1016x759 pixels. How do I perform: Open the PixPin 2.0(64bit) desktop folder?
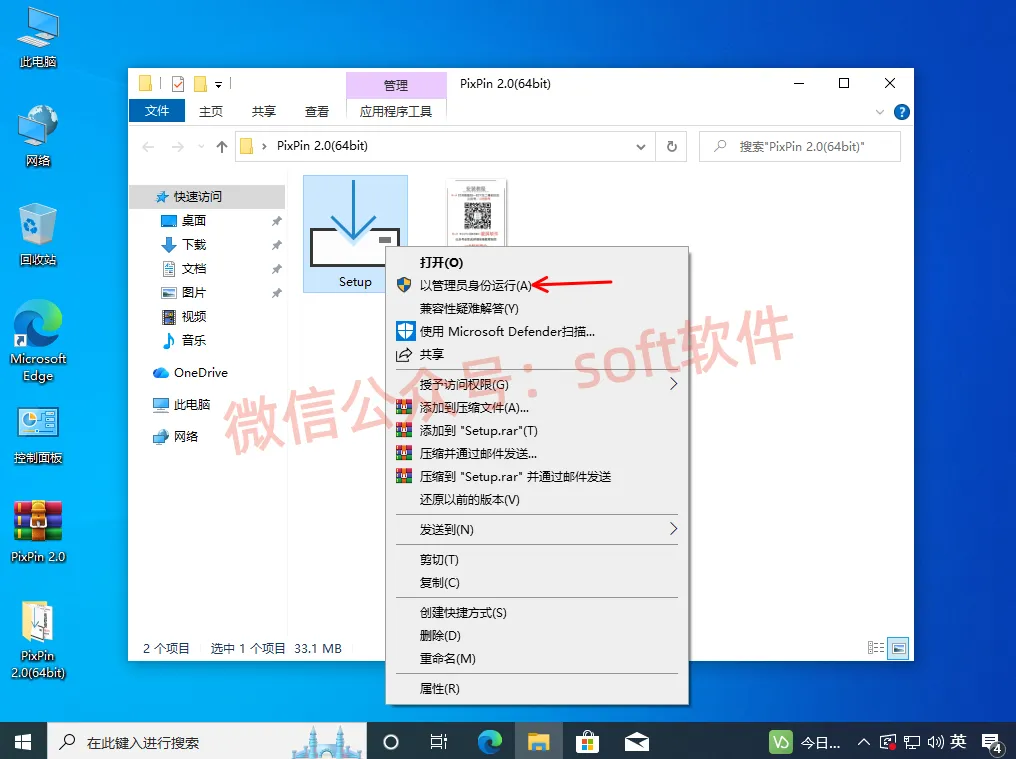pos(38,640)
